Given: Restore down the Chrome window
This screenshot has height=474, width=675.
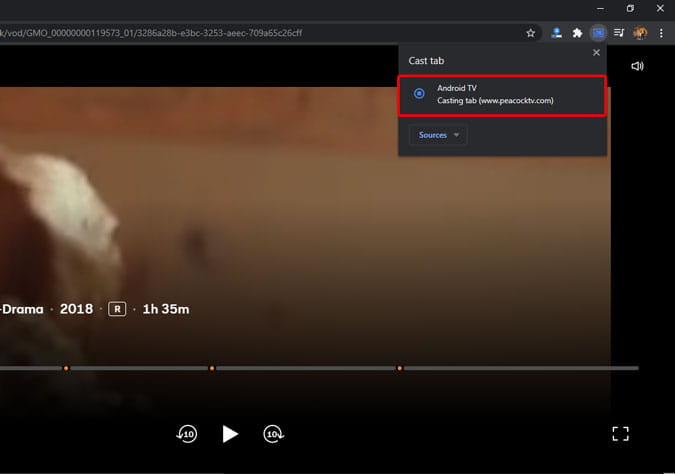Looking at the screenshot, I should click(x=630, y=9).
